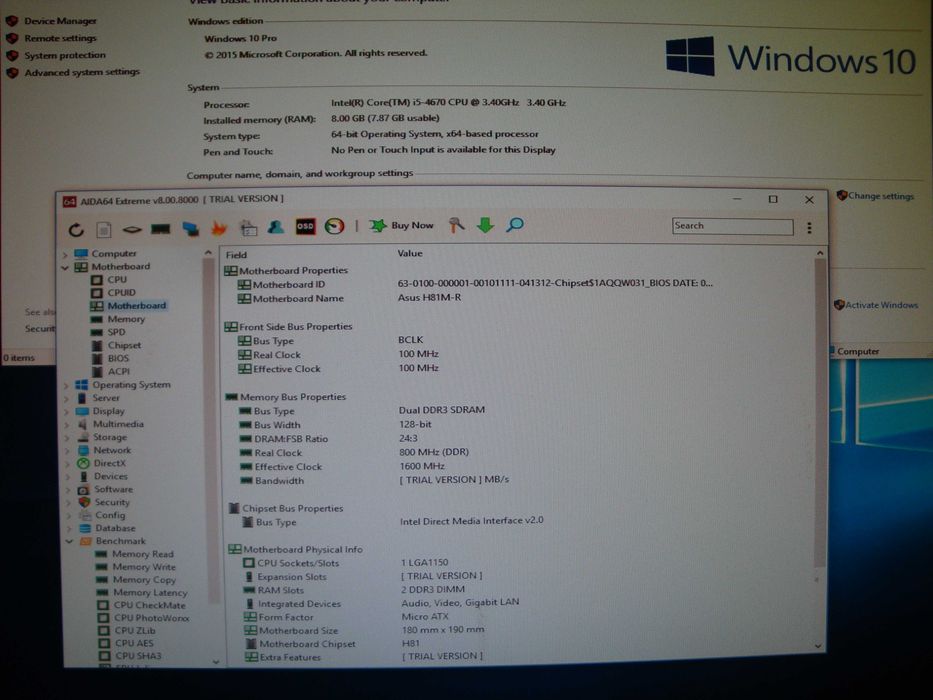Expand the Network tree node
Image resolution: width=933 pixels, height=700 pixels.
(67, 451)
